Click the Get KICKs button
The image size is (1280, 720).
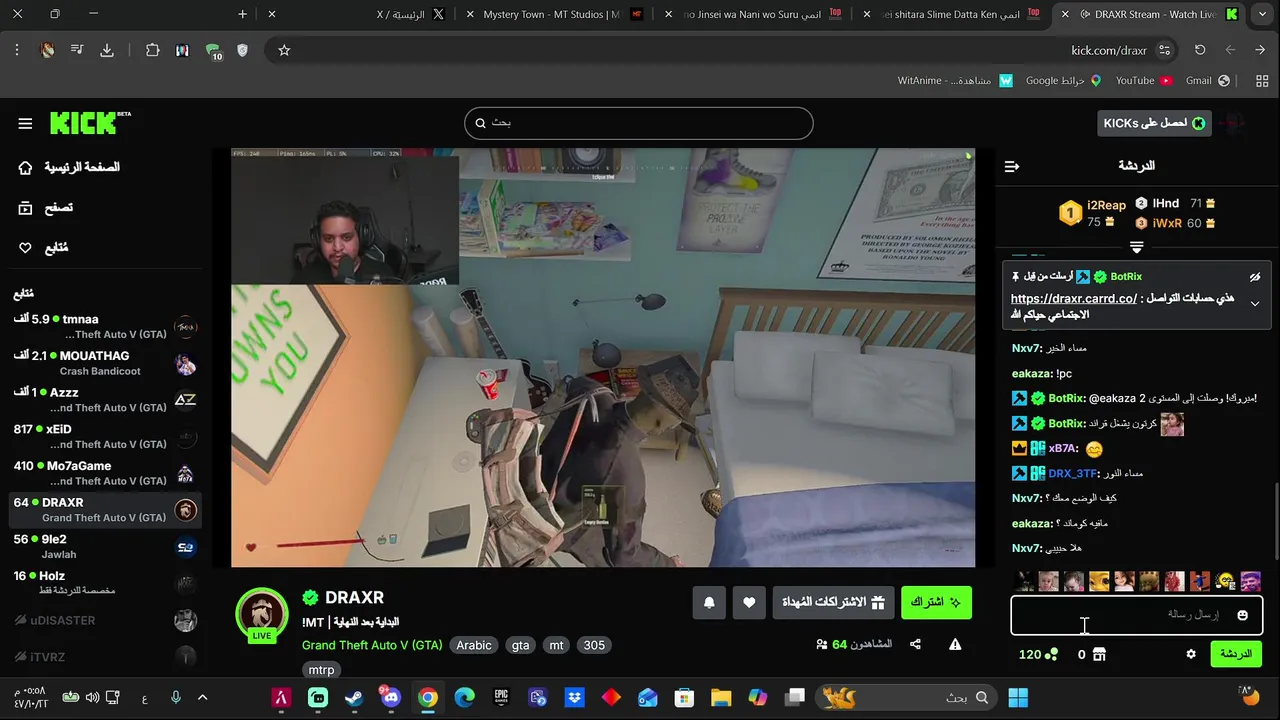[1154, 123]
